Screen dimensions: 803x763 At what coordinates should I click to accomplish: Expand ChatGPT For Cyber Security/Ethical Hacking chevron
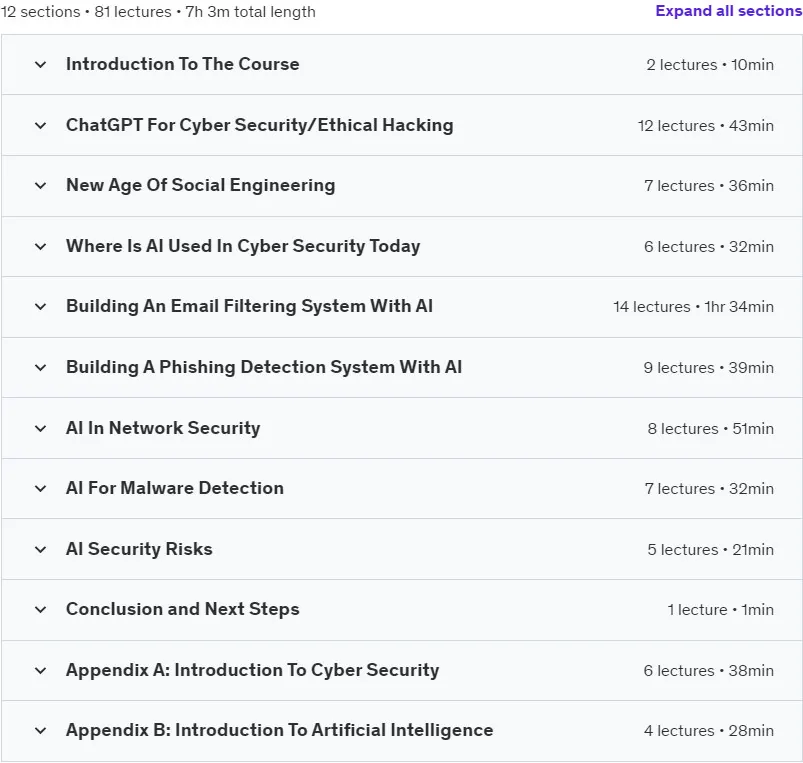pyautogui.click(x=40, y=125)
